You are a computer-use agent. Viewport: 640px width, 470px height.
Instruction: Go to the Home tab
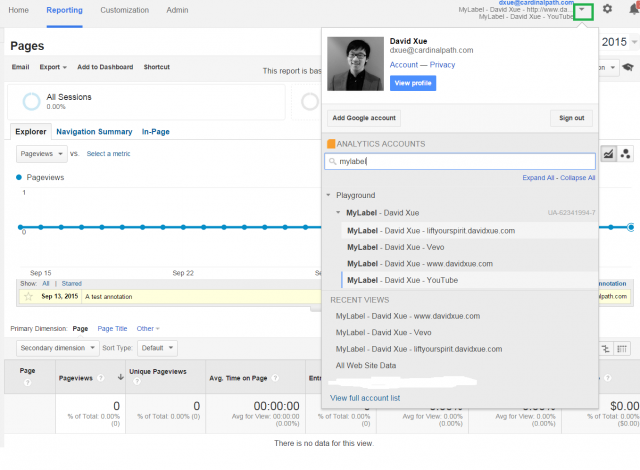[x=18, y=10]
